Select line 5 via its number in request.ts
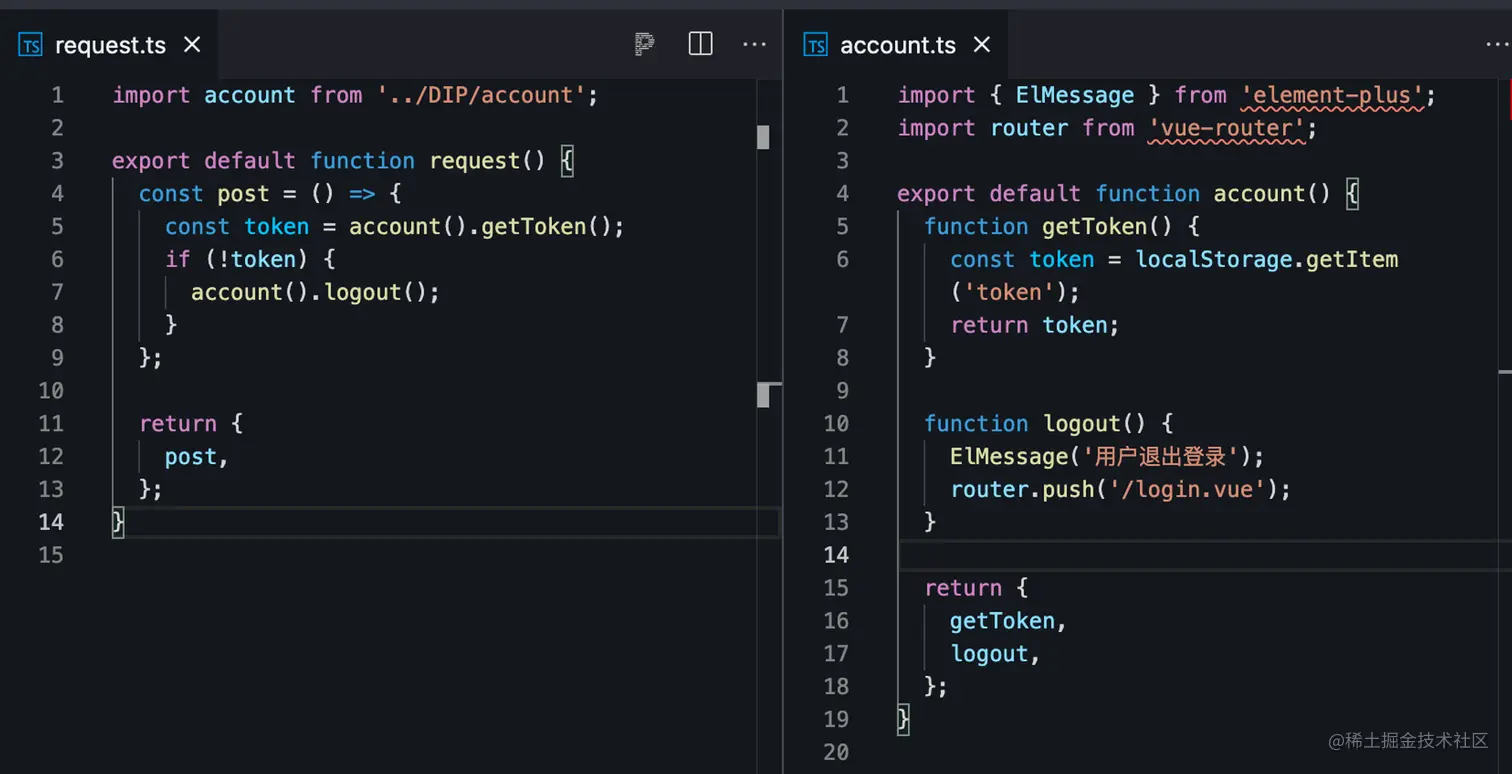The width and height of the screenshot is (1512, 774). [57, 227]
